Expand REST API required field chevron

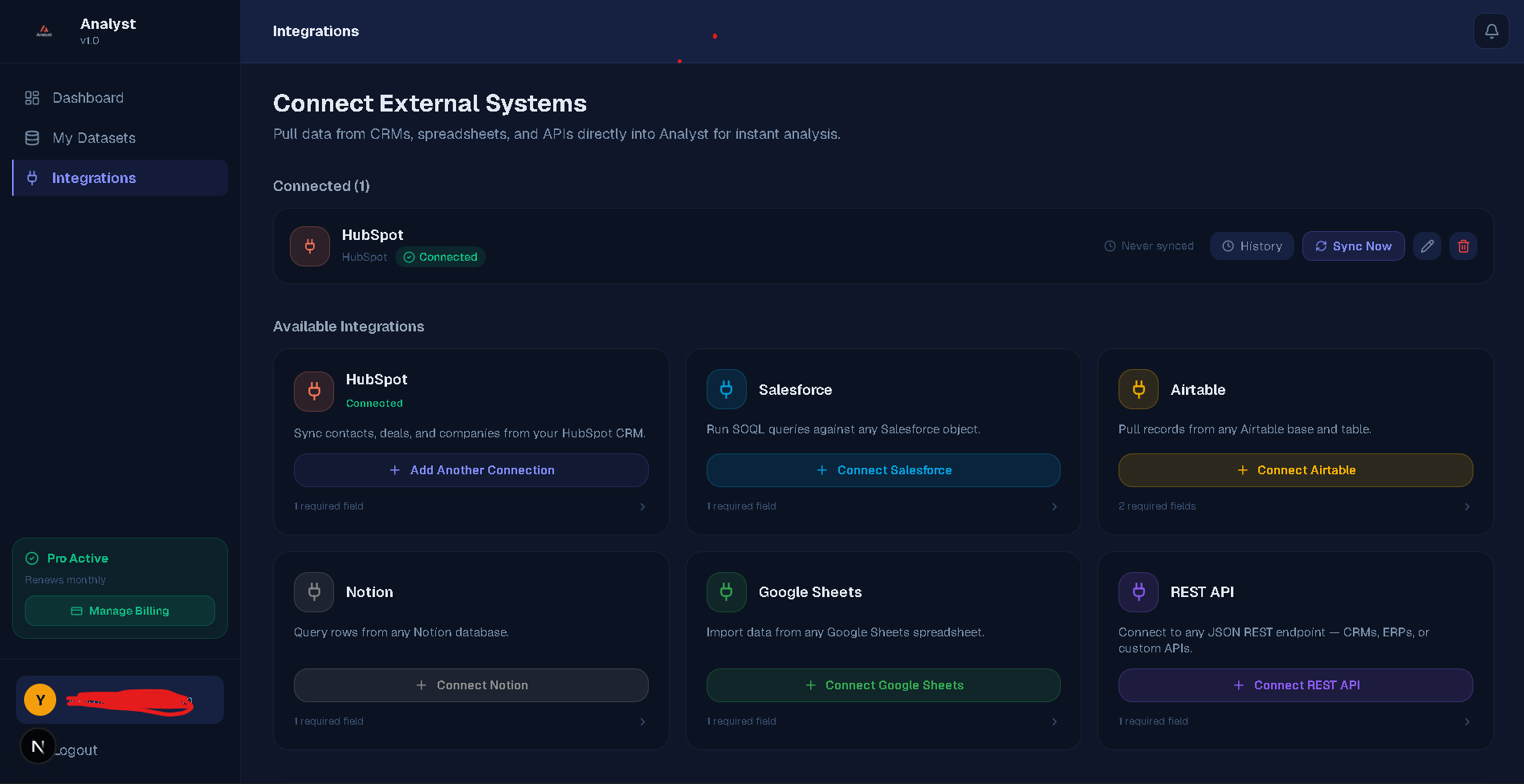tap(1467, 721)
